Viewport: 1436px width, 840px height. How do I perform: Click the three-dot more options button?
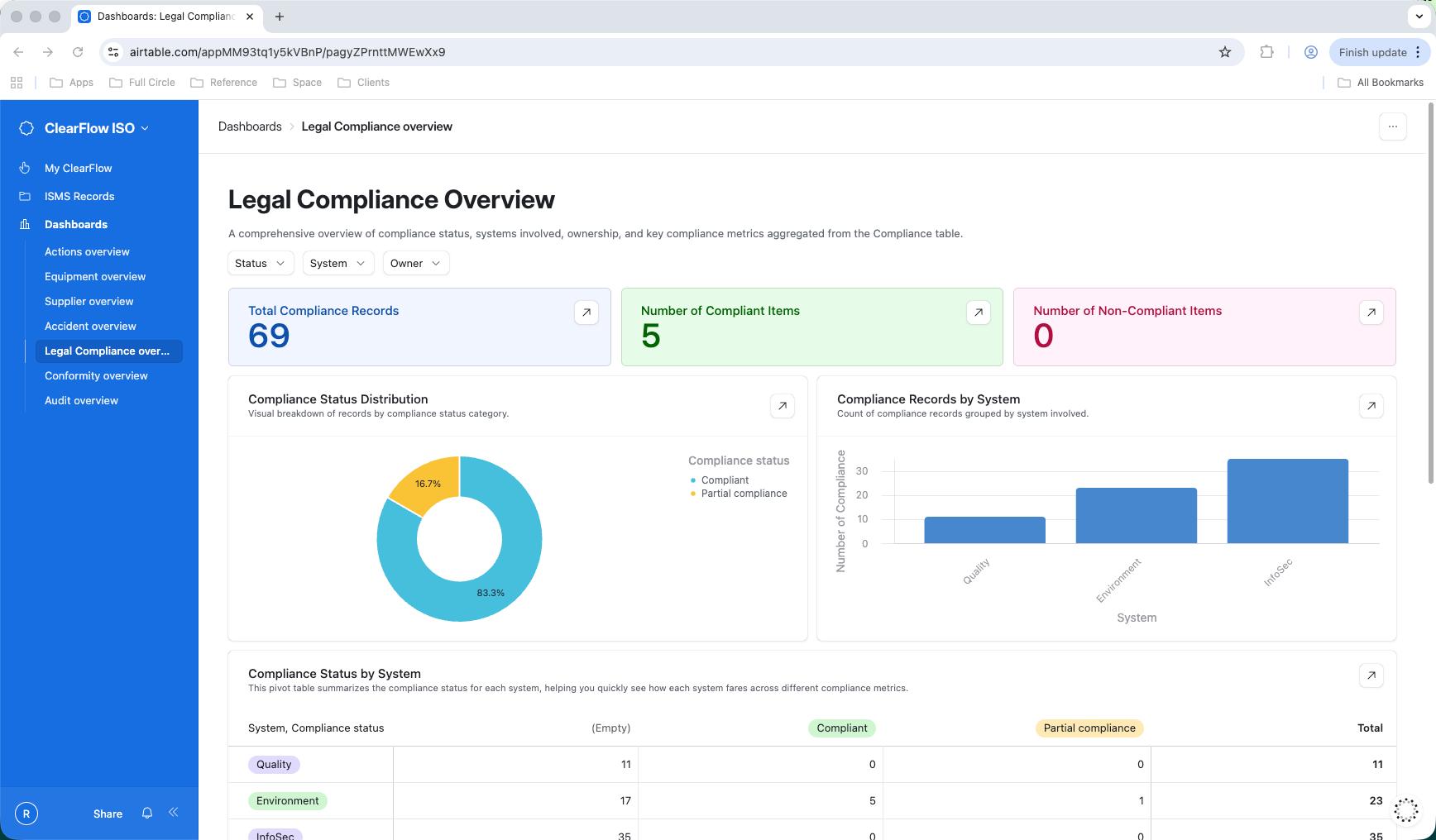(1392, 126)
